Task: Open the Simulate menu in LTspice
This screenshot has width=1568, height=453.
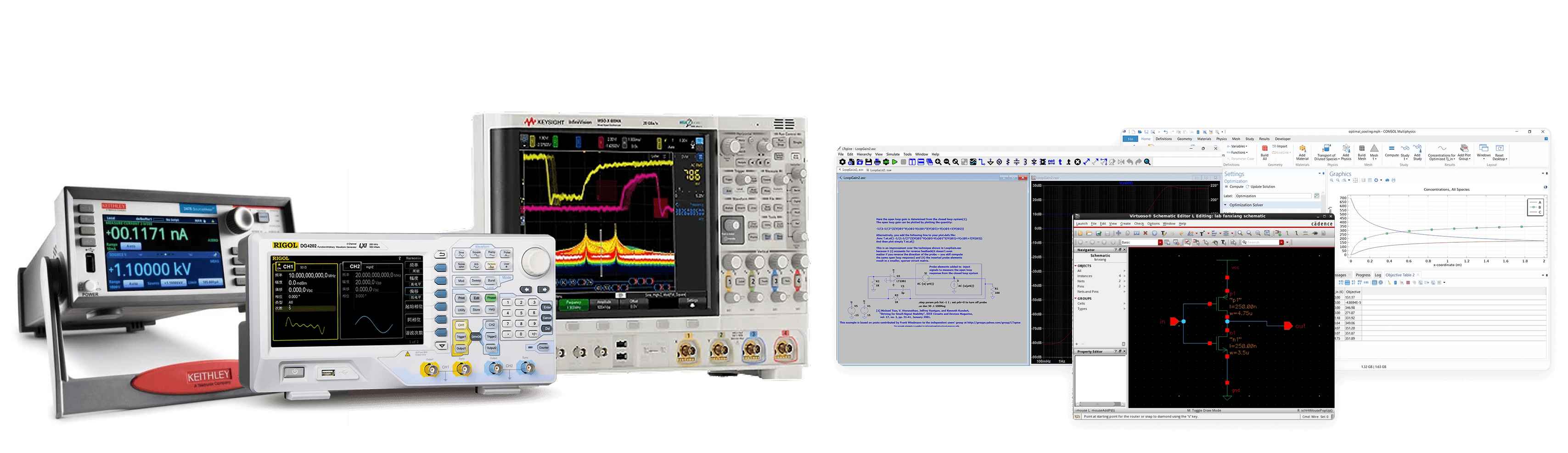Action: tap(892, 155)
